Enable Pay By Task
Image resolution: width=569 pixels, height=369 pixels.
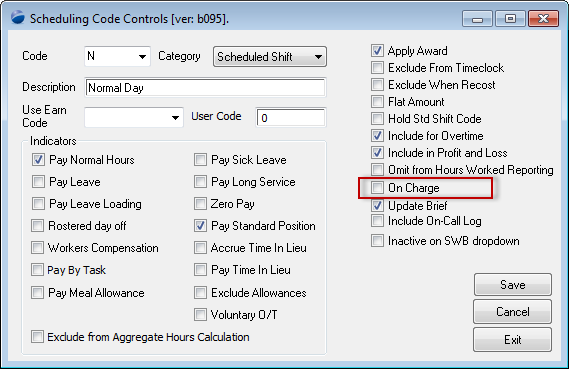point(37,270)
